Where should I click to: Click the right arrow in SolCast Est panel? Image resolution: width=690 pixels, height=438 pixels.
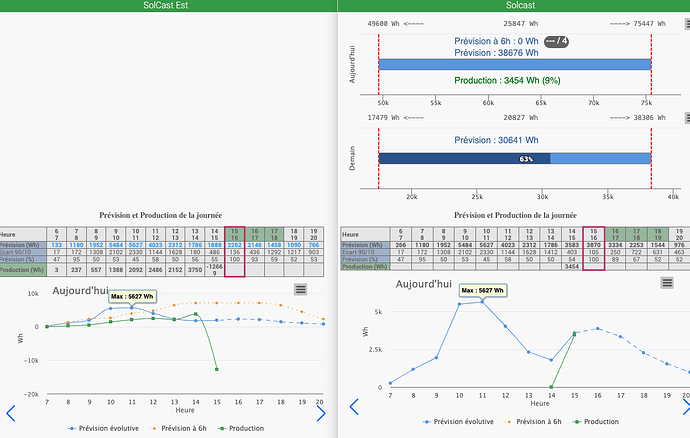pyautogui.click(x=321, y=413)
